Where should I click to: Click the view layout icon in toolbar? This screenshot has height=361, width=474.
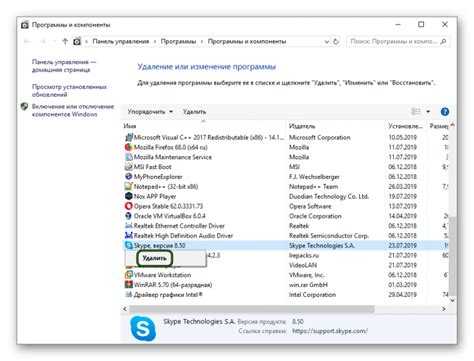(416, 112)
